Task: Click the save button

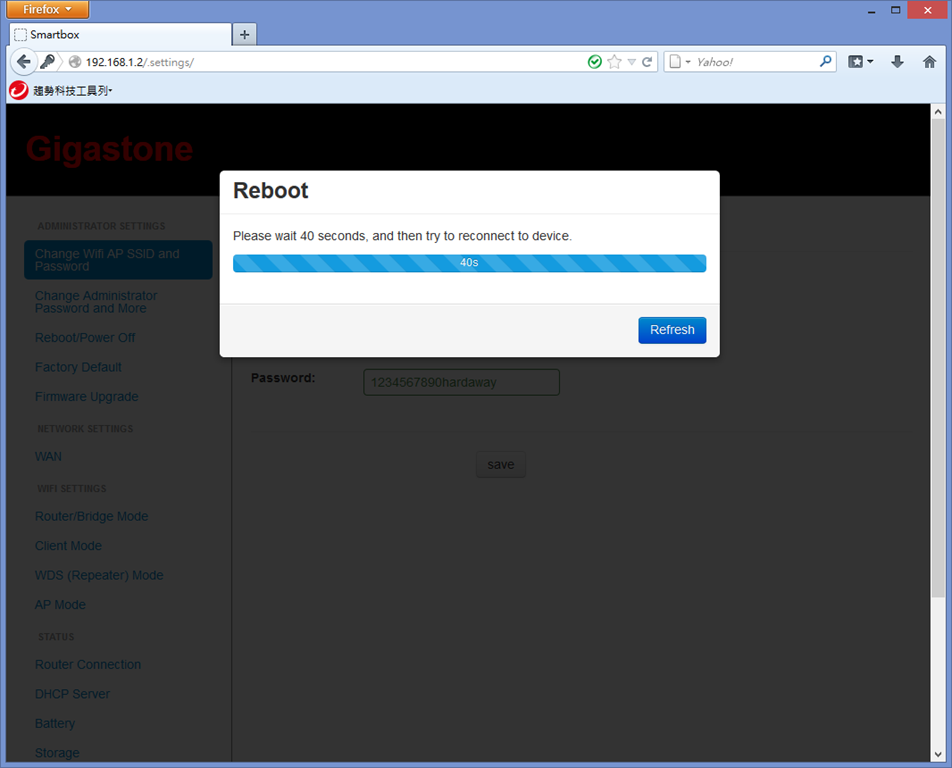Action: (x=501, y=464)
